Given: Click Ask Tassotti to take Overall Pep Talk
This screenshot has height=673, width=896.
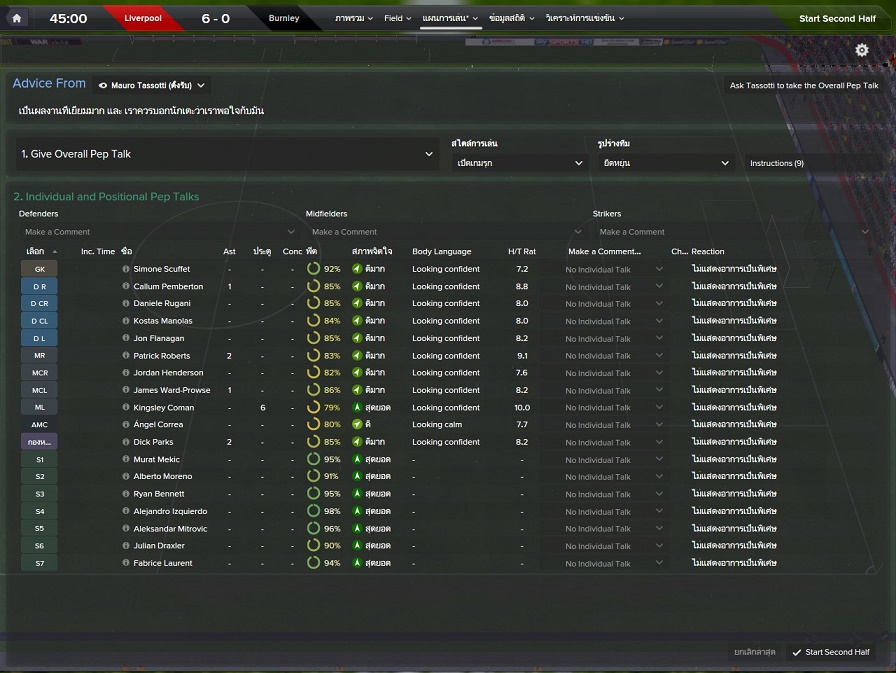Looking at the screenshot, I should click(804, 86).
